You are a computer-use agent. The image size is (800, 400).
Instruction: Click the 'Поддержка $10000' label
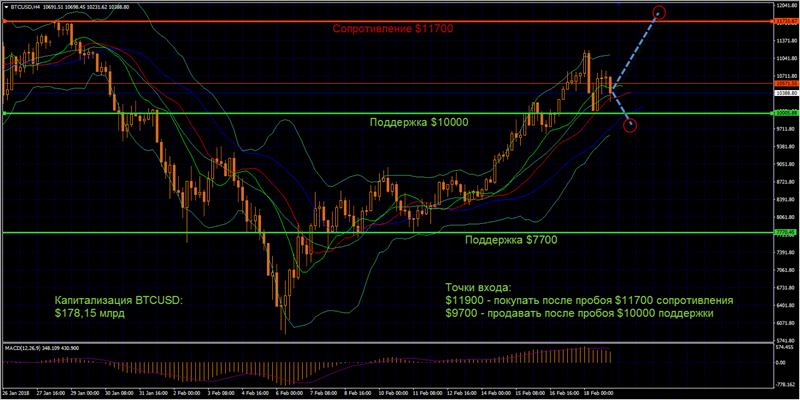coord(418,122)
